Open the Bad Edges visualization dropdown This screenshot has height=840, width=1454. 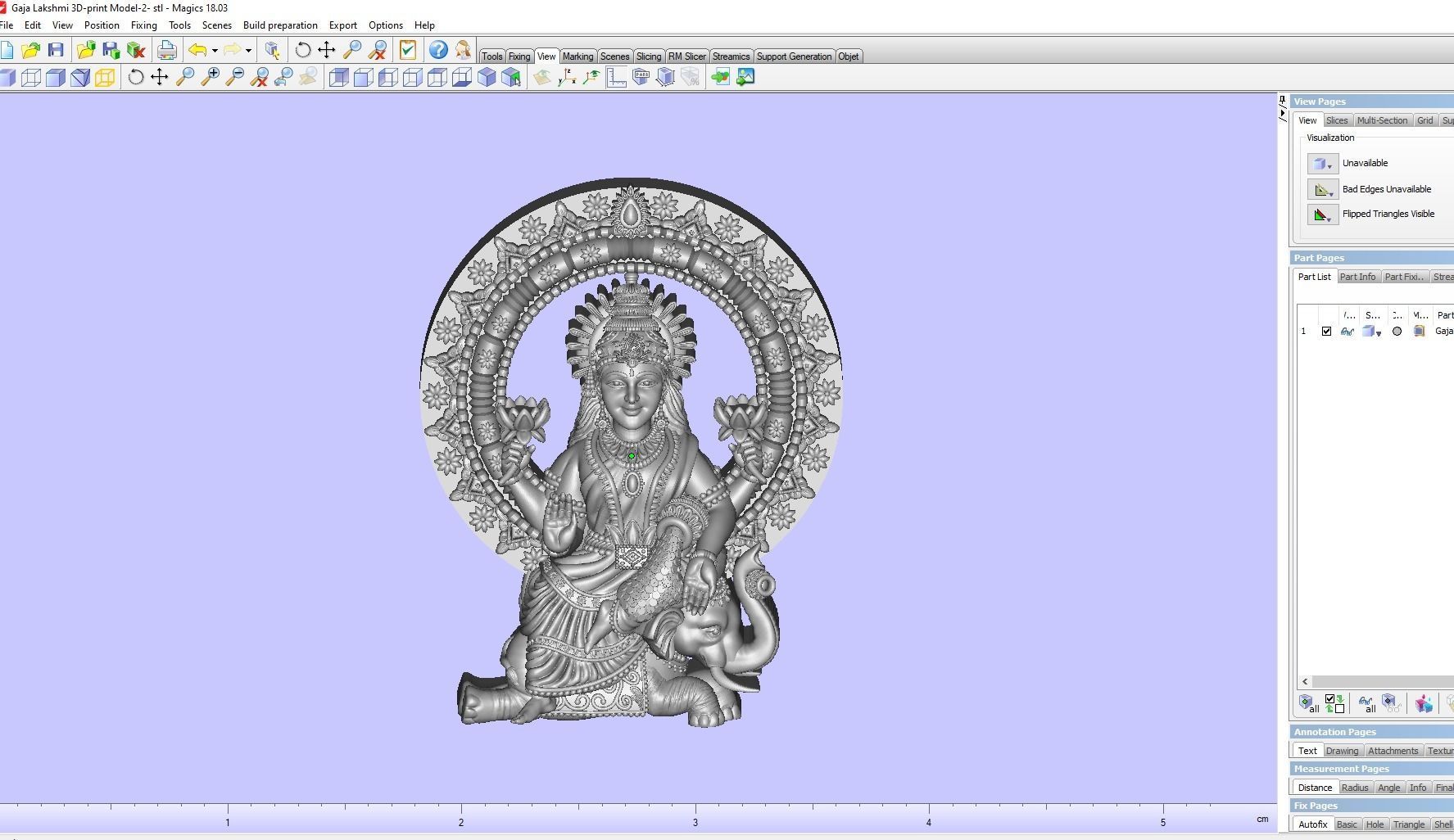[1323, 190]
